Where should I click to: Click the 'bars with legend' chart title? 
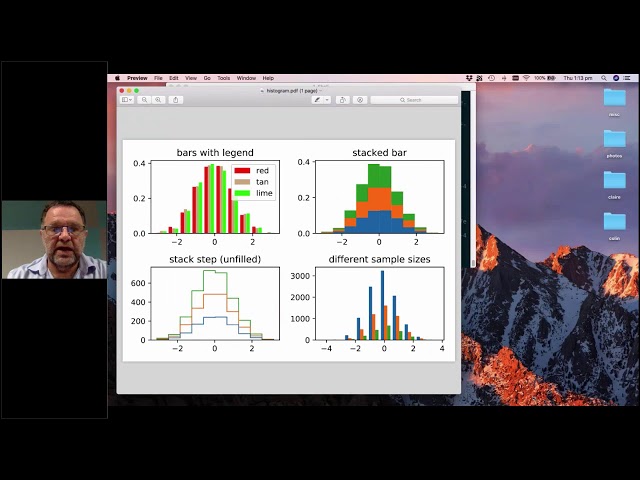click(x=215, y=153)
